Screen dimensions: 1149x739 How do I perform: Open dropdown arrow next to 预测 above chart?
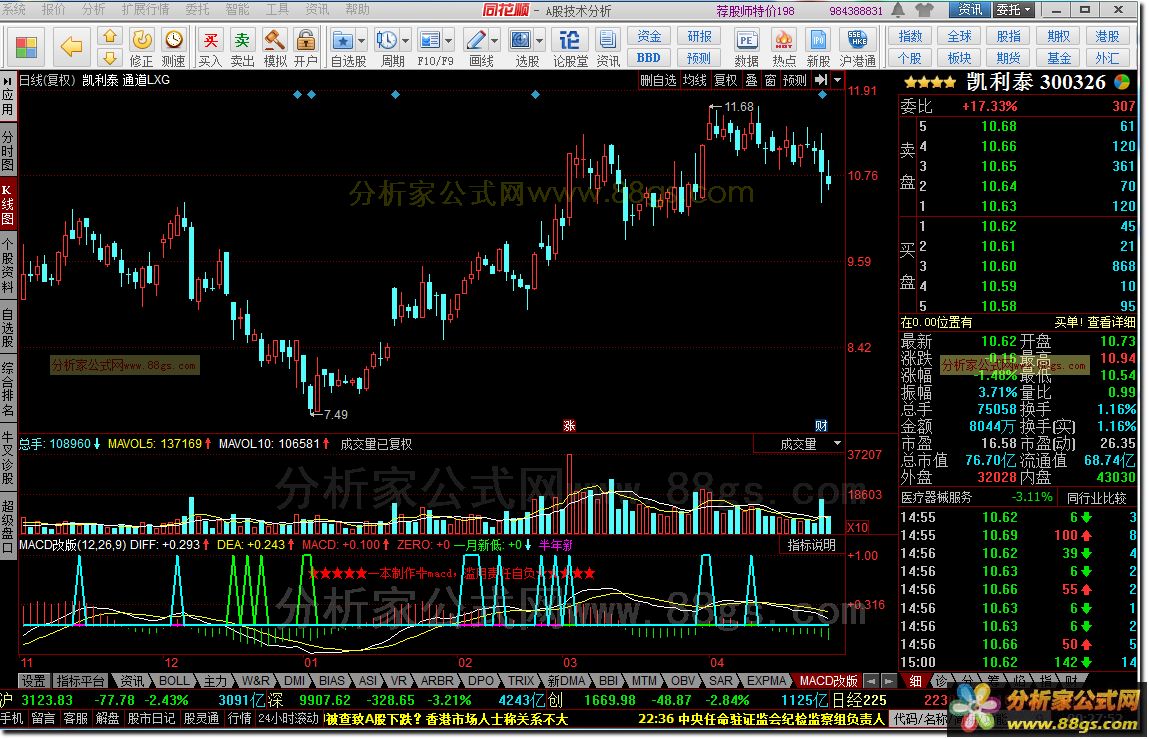838,79
